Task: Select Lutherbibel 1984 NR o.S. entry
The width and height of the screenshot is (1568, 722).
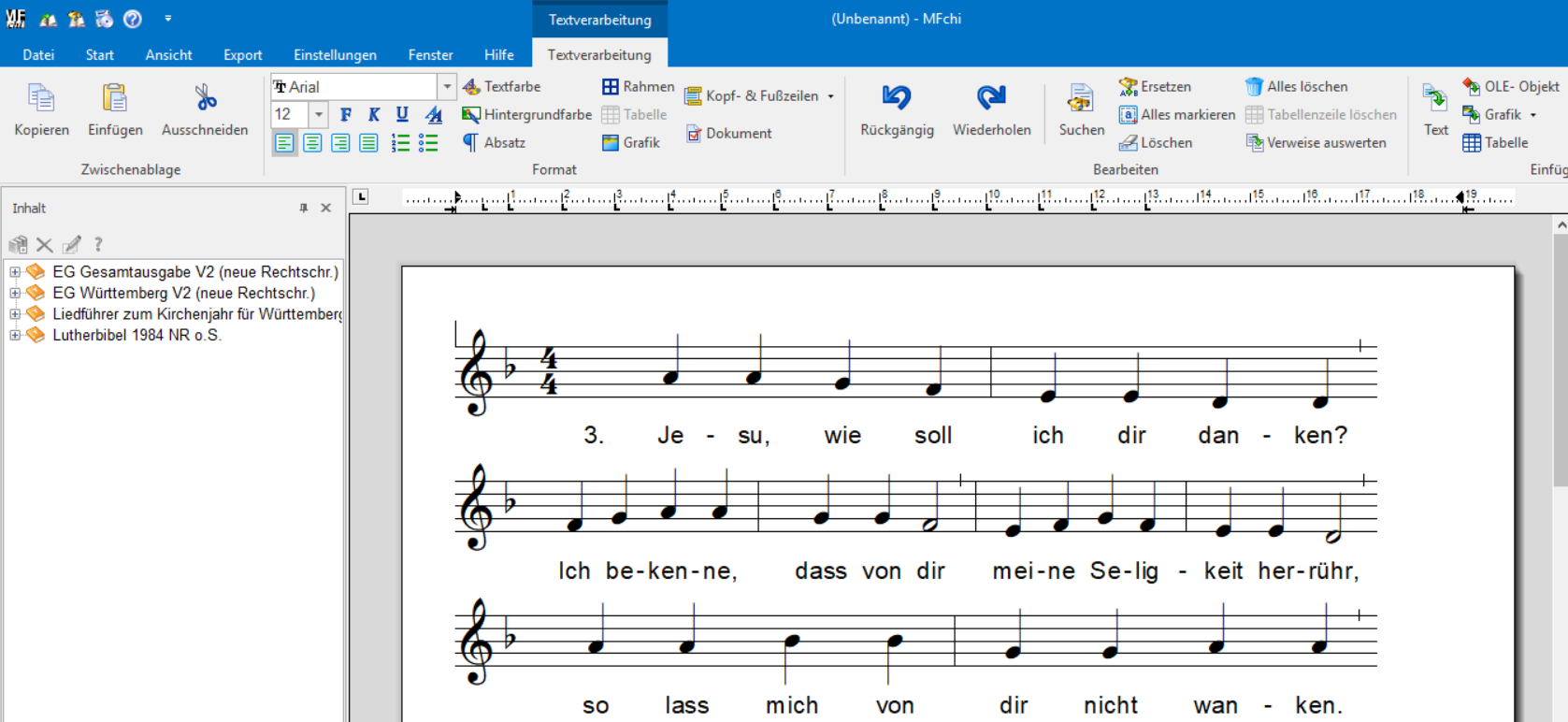Action: click(137, 335)
